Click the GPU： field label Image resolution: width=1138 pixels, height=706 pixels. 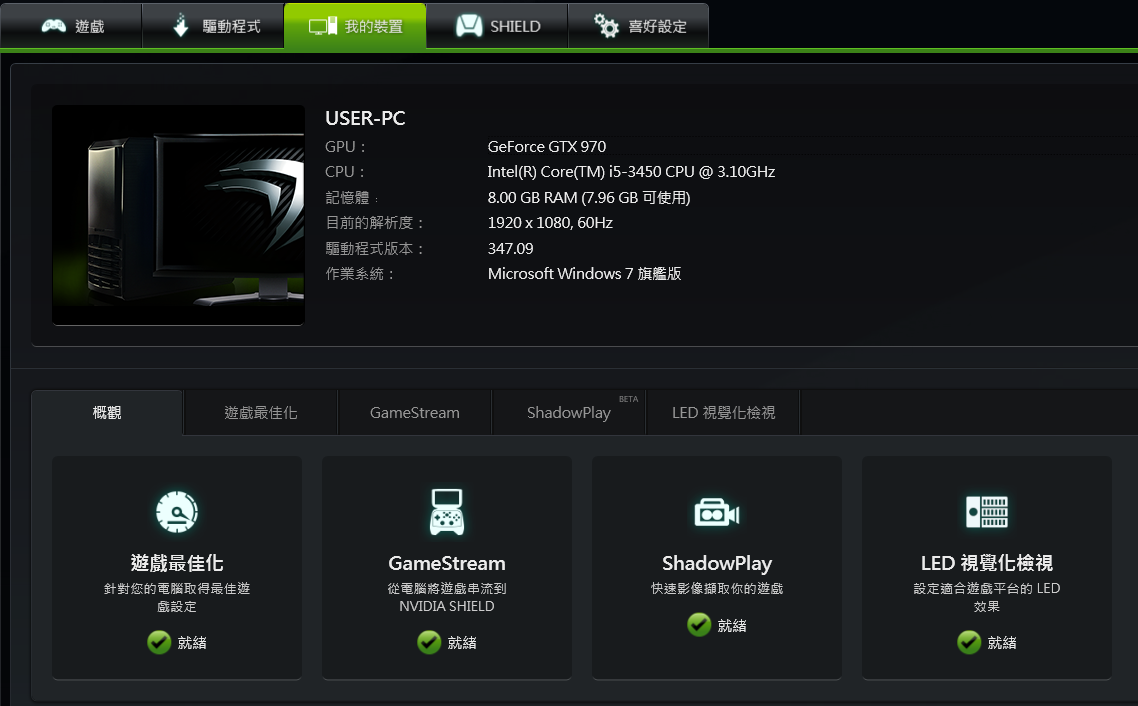(345, 147)
